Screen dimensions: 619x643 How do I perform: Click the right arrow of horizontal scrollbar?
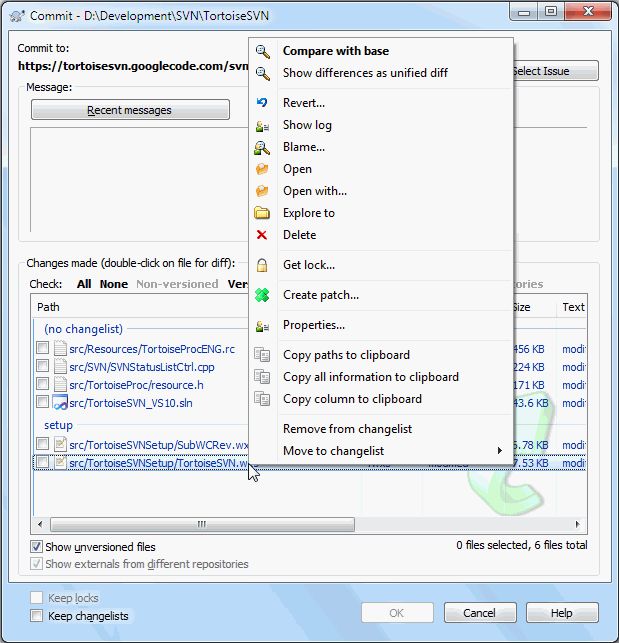(x=578, y=524)
